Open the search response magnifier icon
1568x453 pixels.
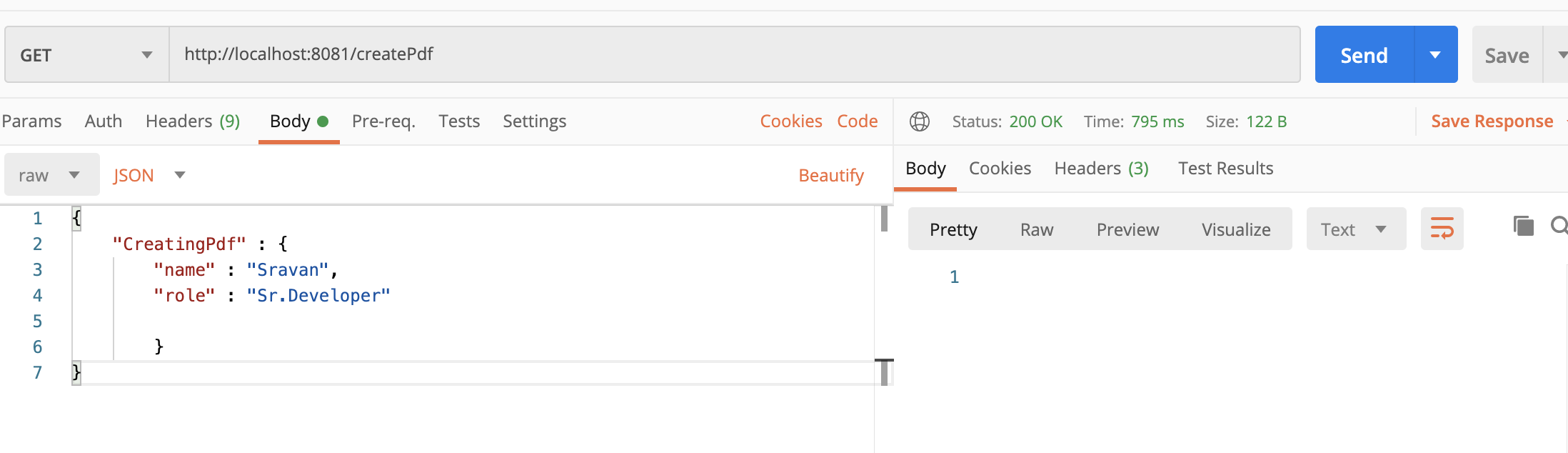pyautogui.click(x=1559, y=226)
